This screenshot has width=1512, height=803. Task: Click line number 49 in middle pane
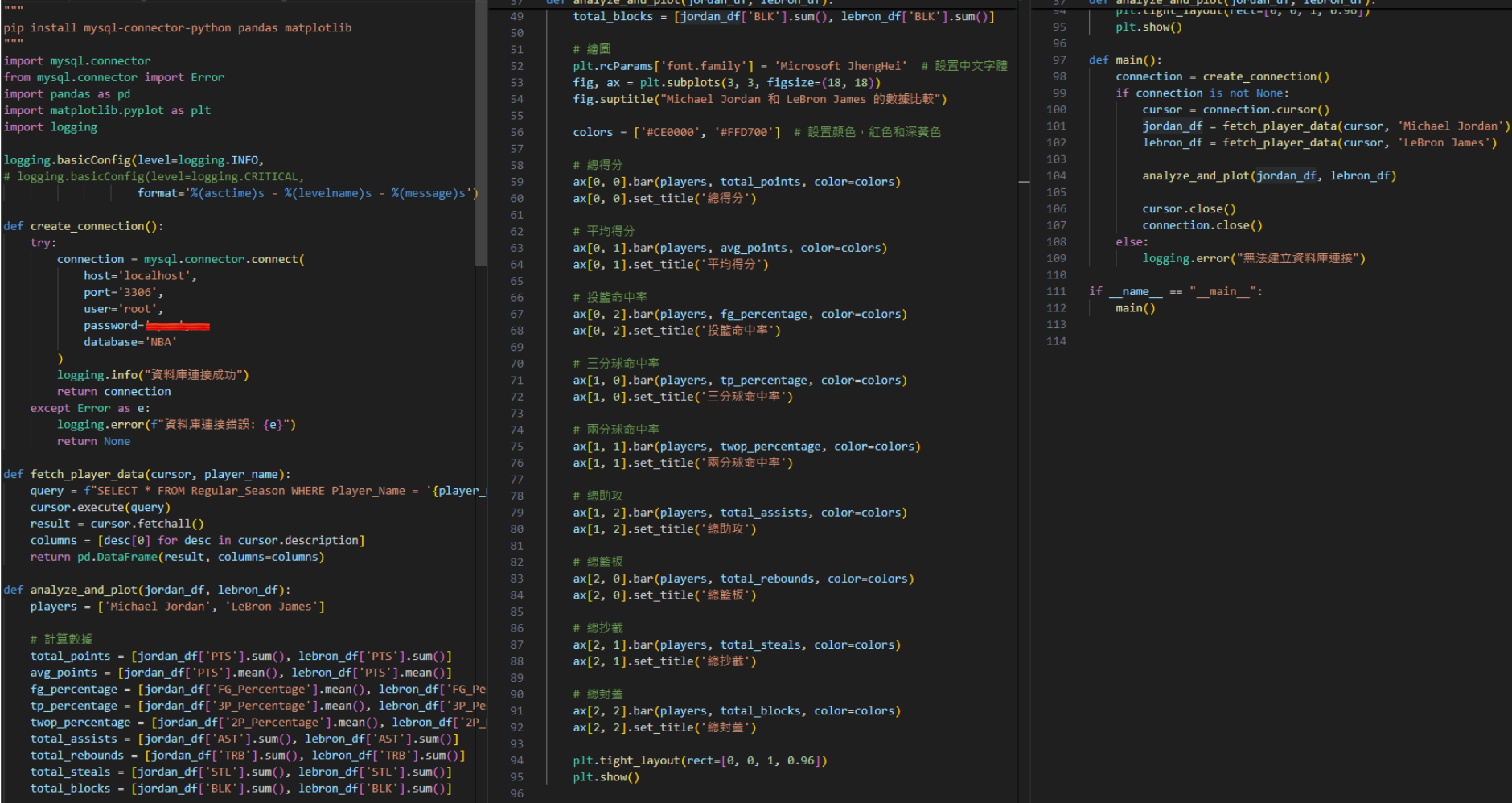coord(517,16)
